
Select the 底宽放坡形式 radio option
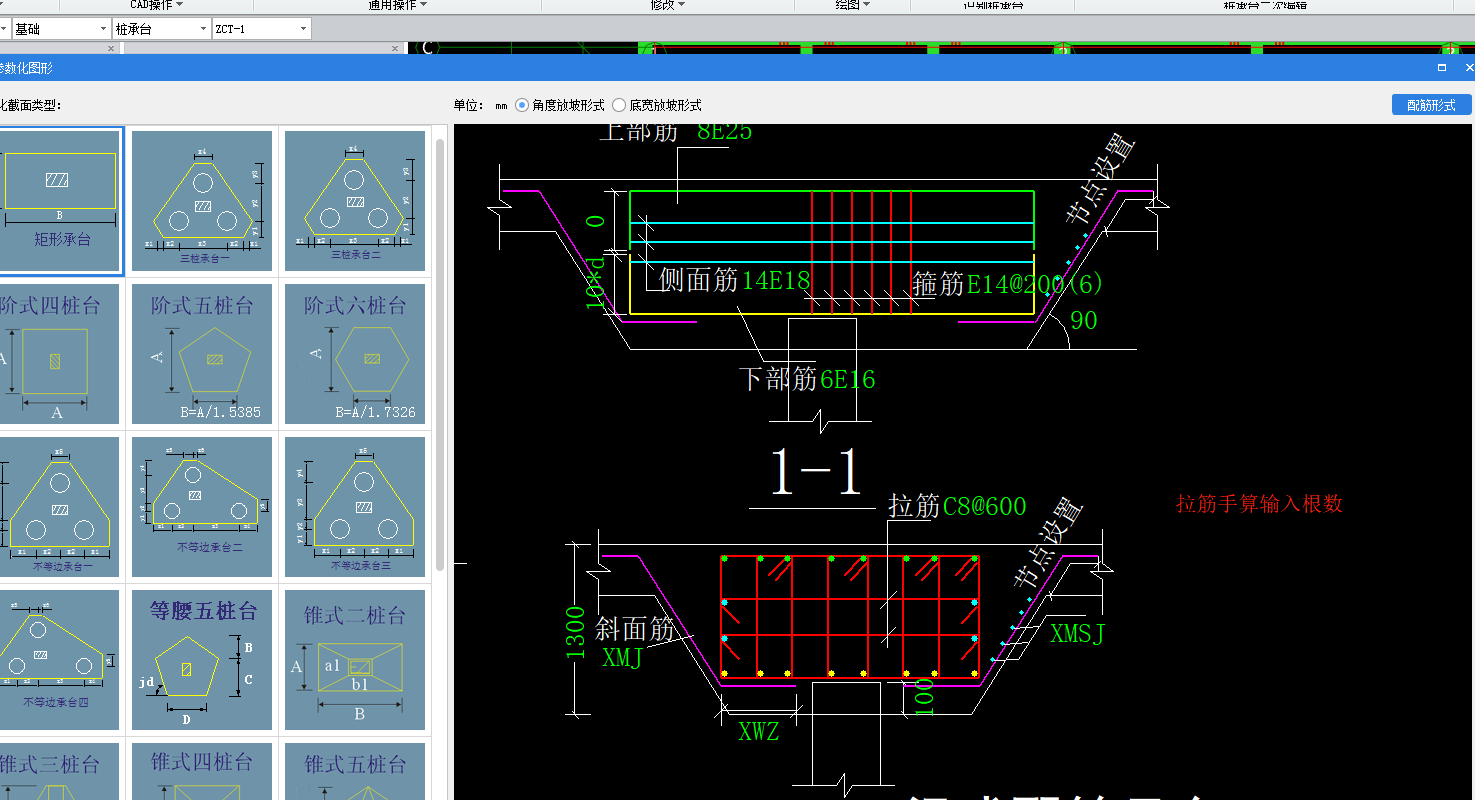click(657, 105)
